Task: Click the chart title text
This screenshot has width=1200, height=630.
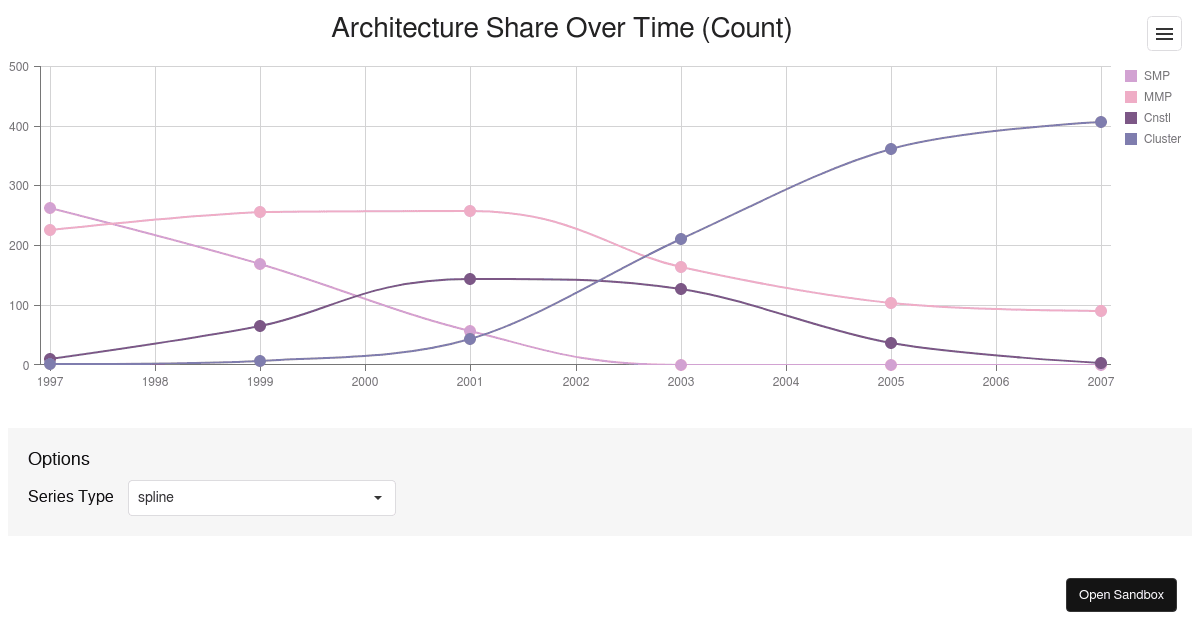Action: 562,28
